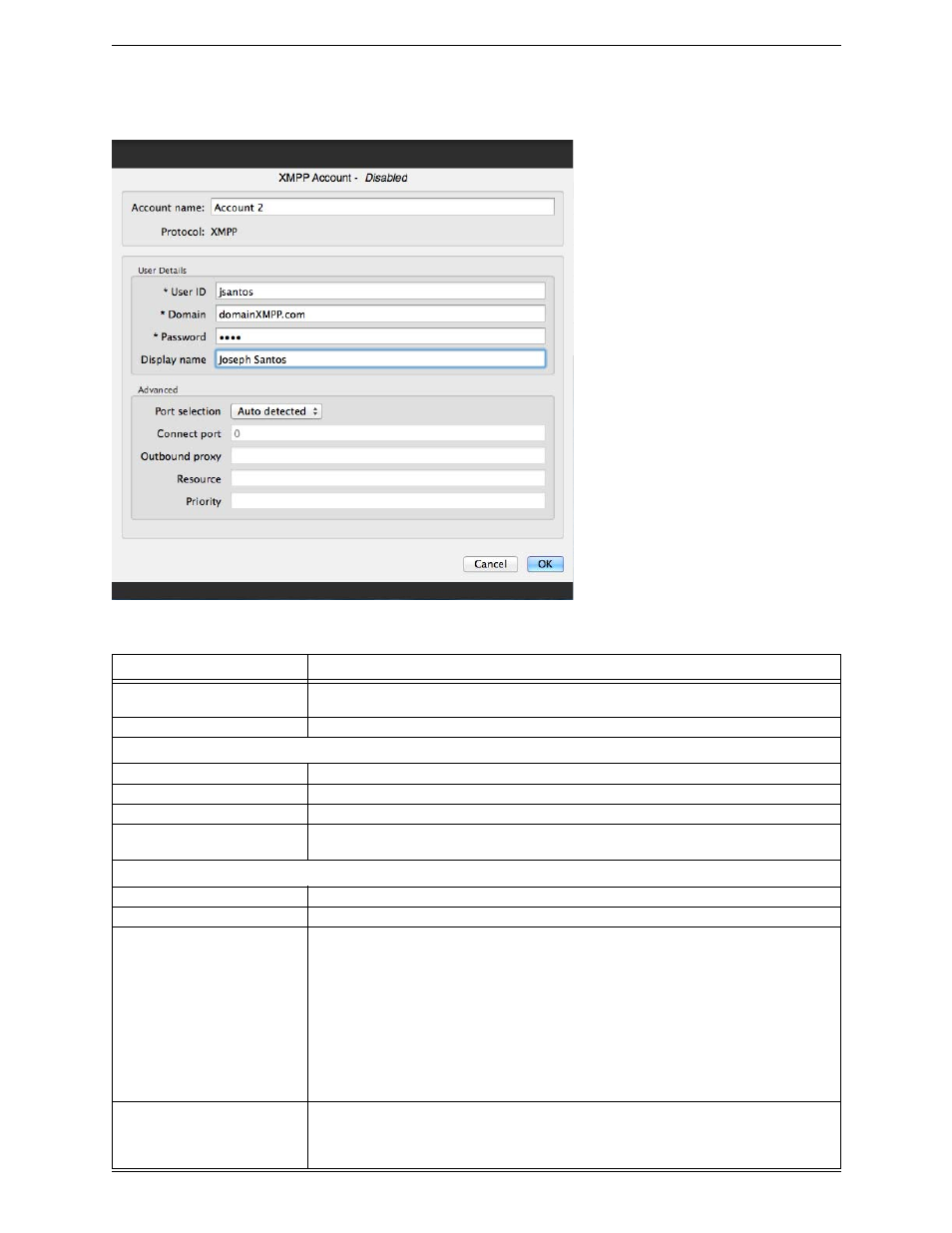Click the Resource label text

(199, 479)
